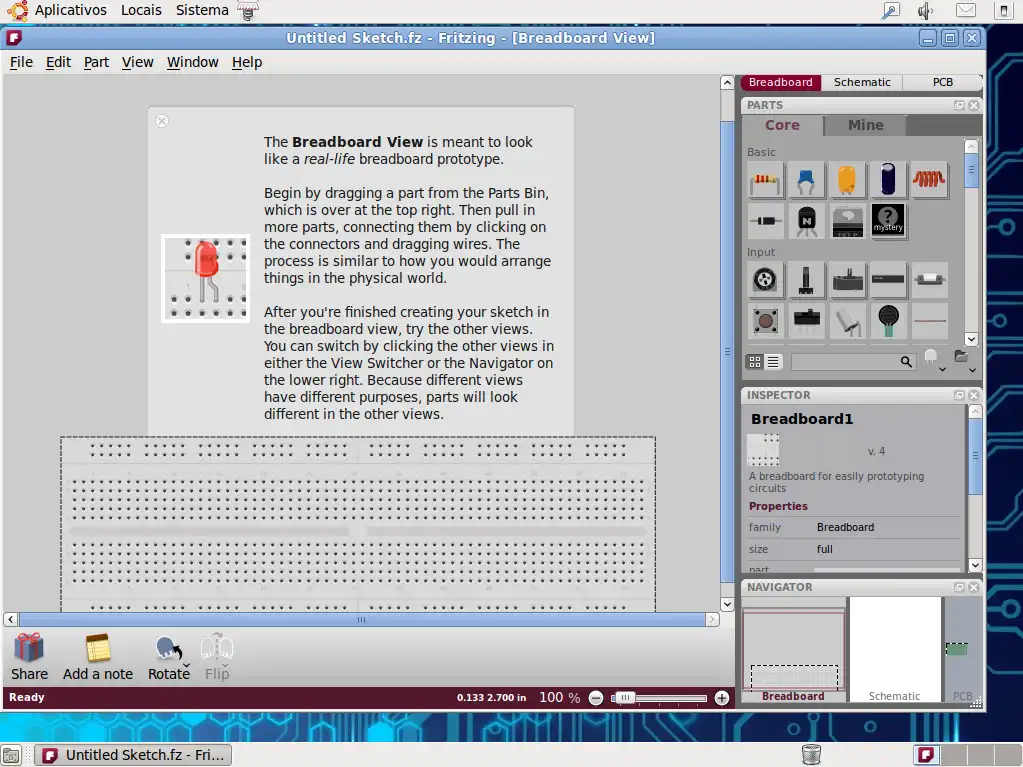
Task: Pick the blue ceramic capacitor part
Action: coord(806,180)
